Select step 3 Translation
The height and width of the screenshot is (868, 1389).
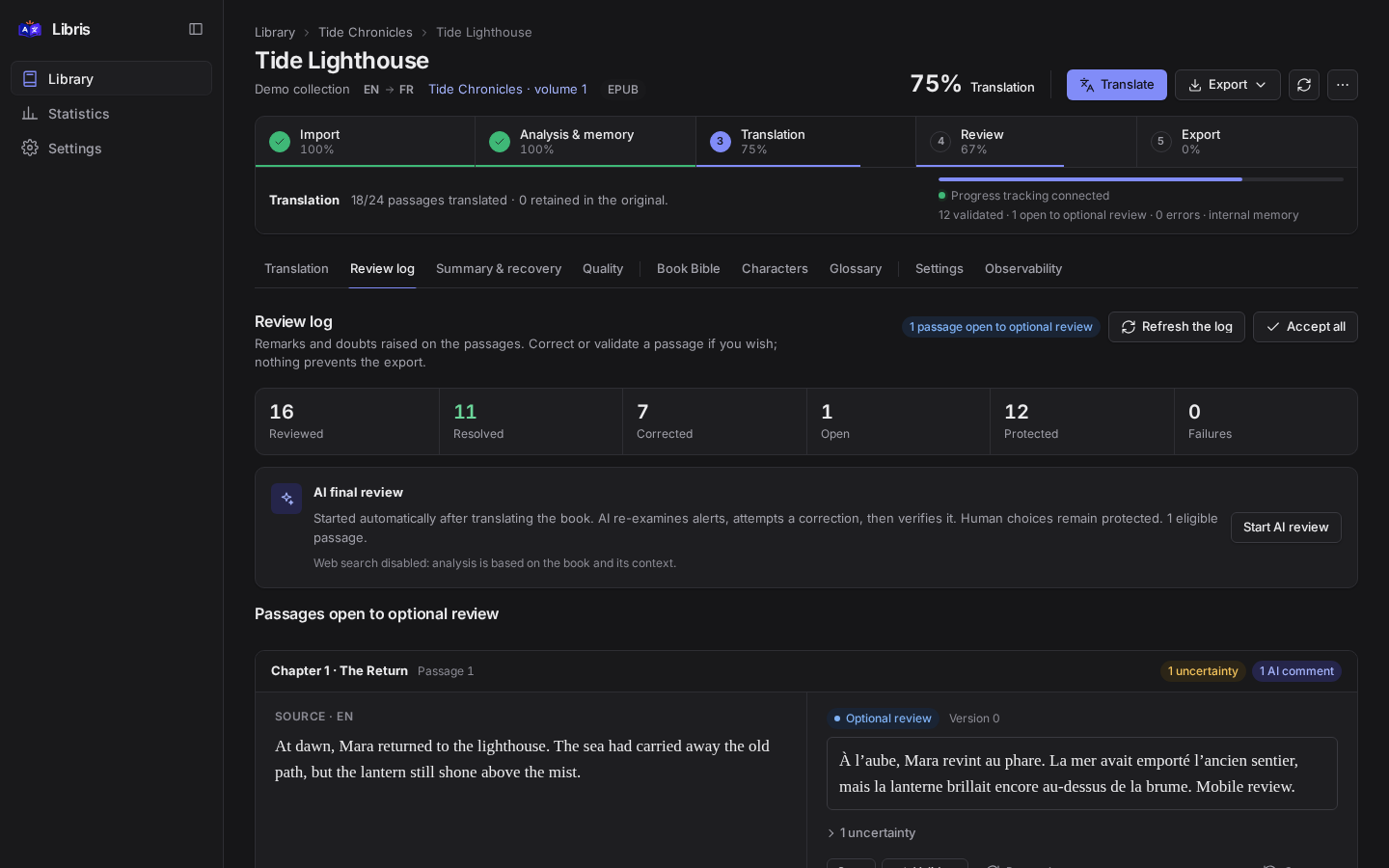pos(805,142)
